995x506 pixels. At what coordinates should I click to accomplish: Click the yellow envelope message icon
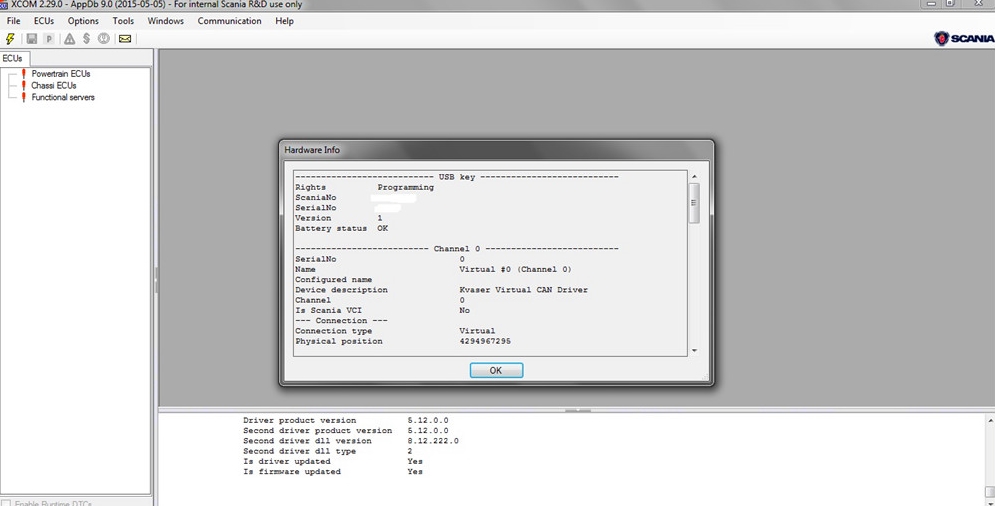tap(125, 39)
